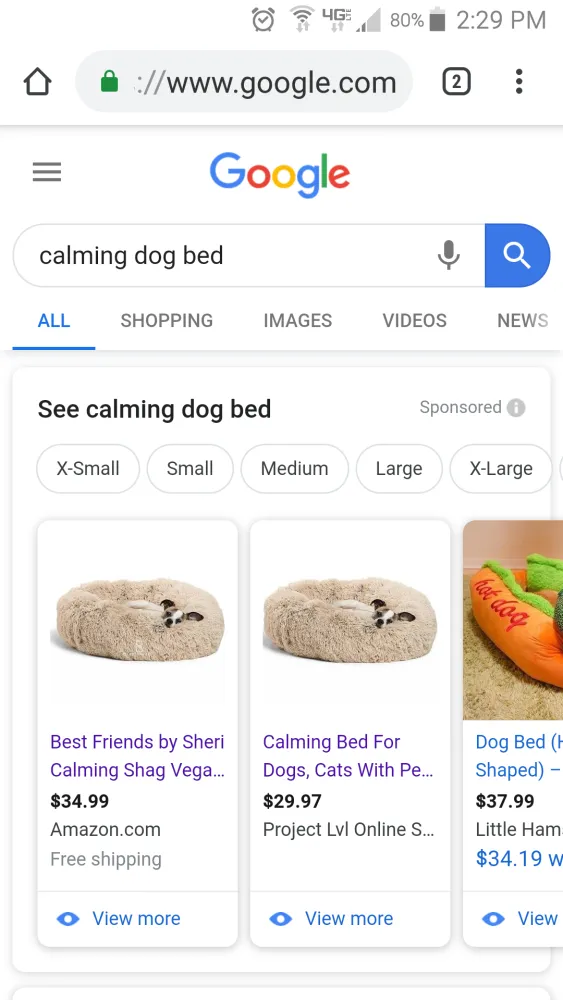Tap the green padlock security icon

(x=110, y=82)
